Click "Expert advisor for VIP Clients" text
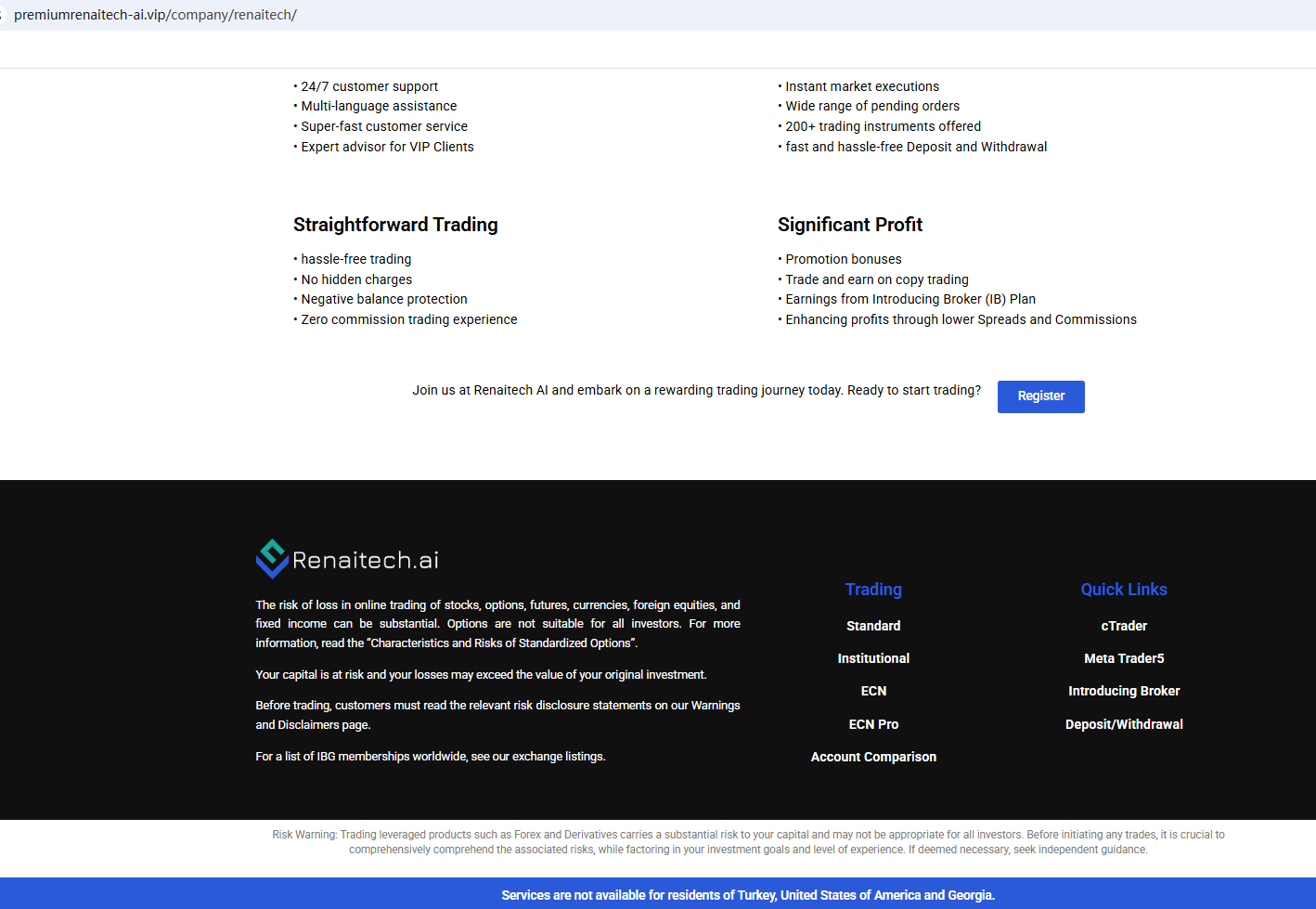This screenshot has width=1316, height=909. click(383, 147)
